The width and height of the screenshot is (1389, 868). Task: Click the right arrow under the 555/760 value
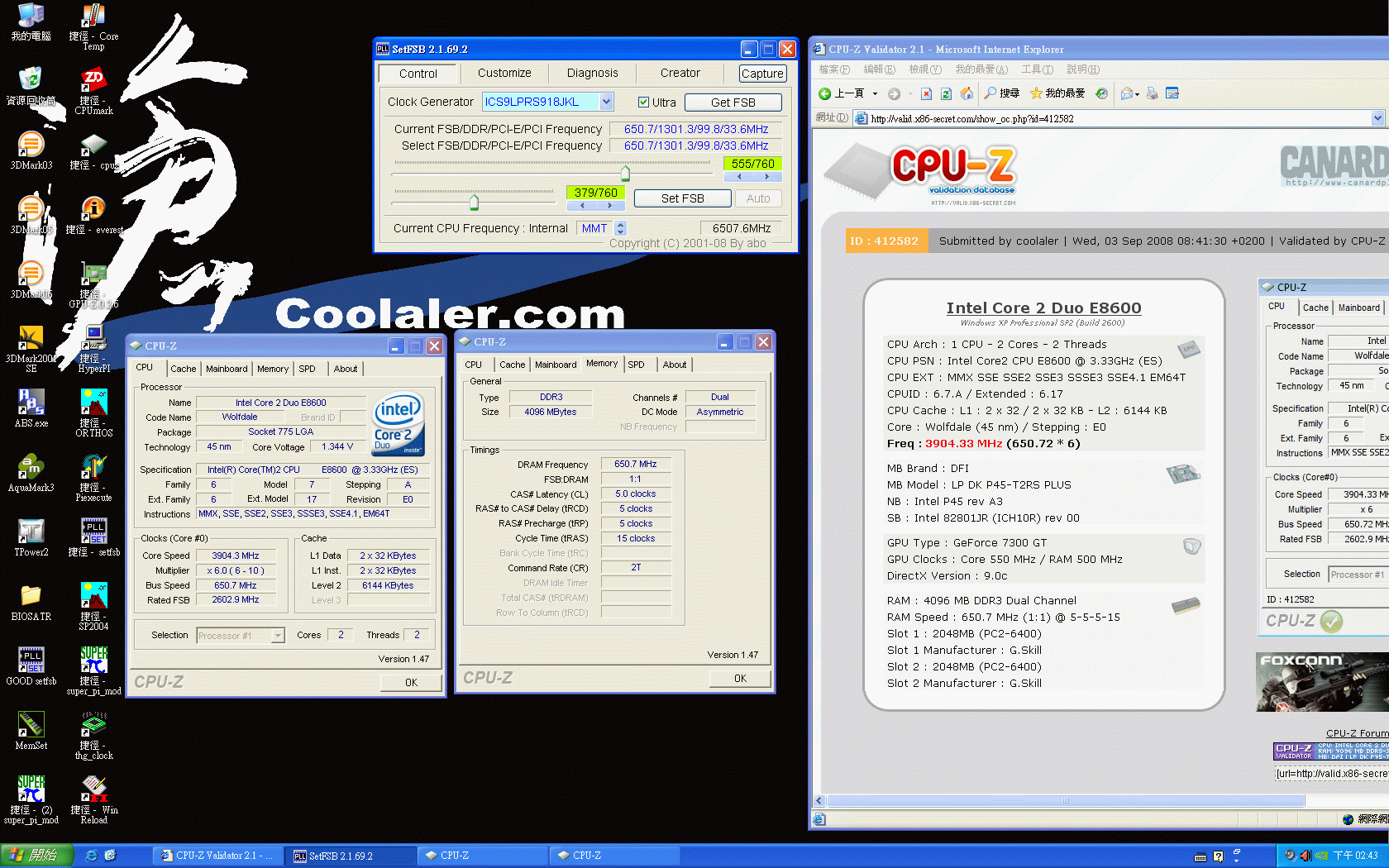click(766, 177)
